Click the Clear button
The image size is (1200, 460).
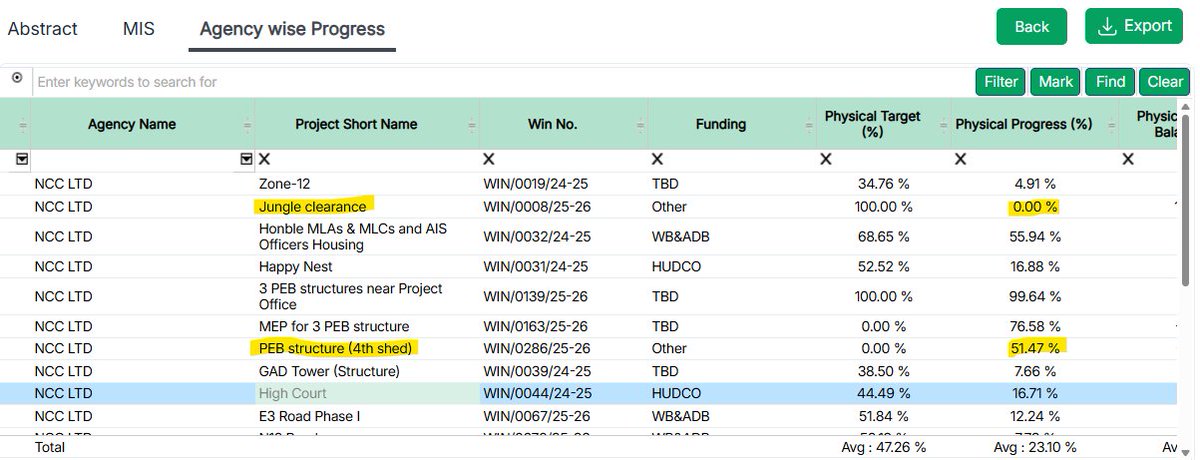pyautogui.click(x=1165, y=82)
